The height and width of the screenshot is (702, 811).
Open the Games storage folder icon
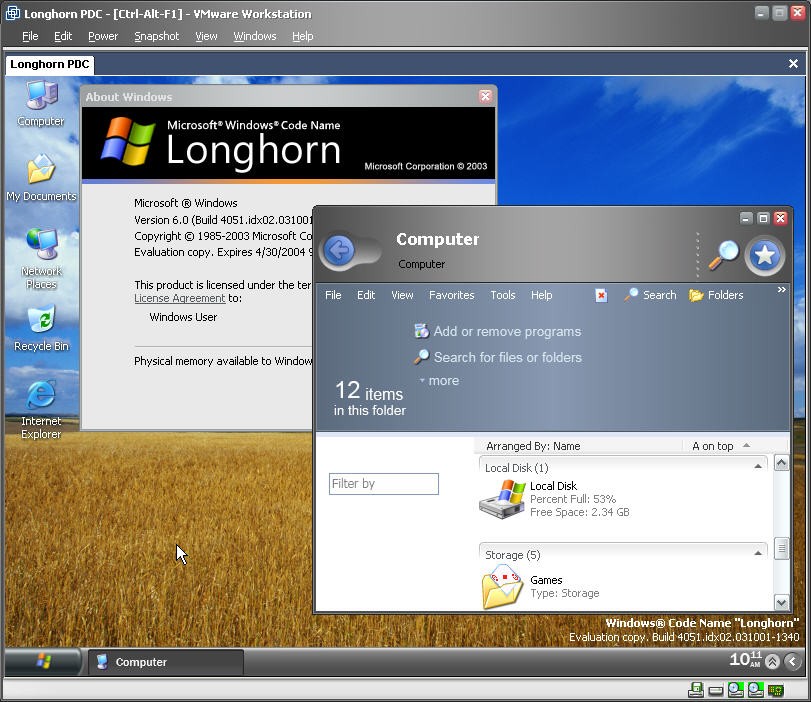pyautogui.click(x=502, y=586)
